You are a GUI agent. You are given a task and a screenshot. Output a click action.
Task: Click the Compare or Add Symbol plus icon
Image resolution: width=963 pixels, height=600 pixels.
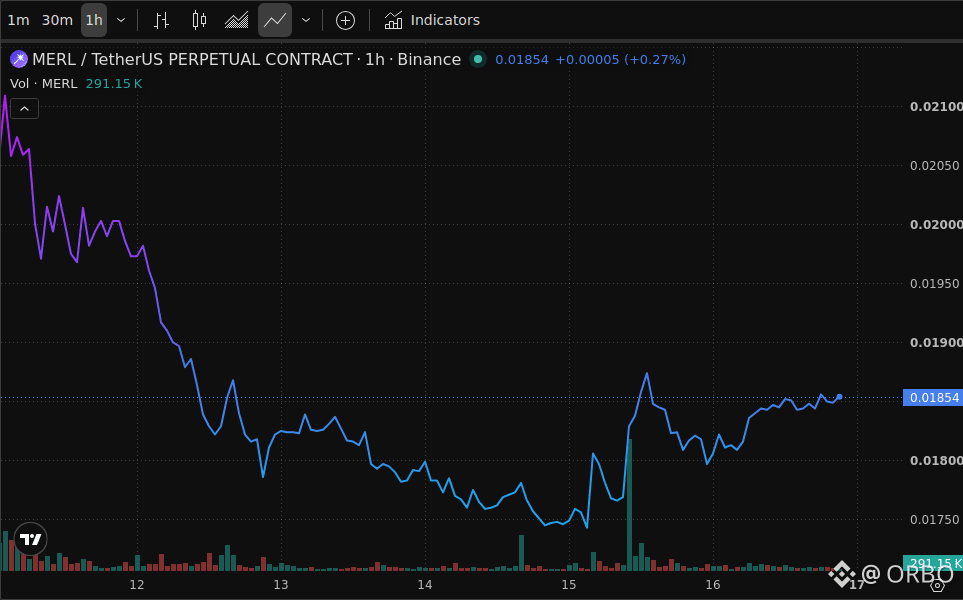[x=345, y=20]
